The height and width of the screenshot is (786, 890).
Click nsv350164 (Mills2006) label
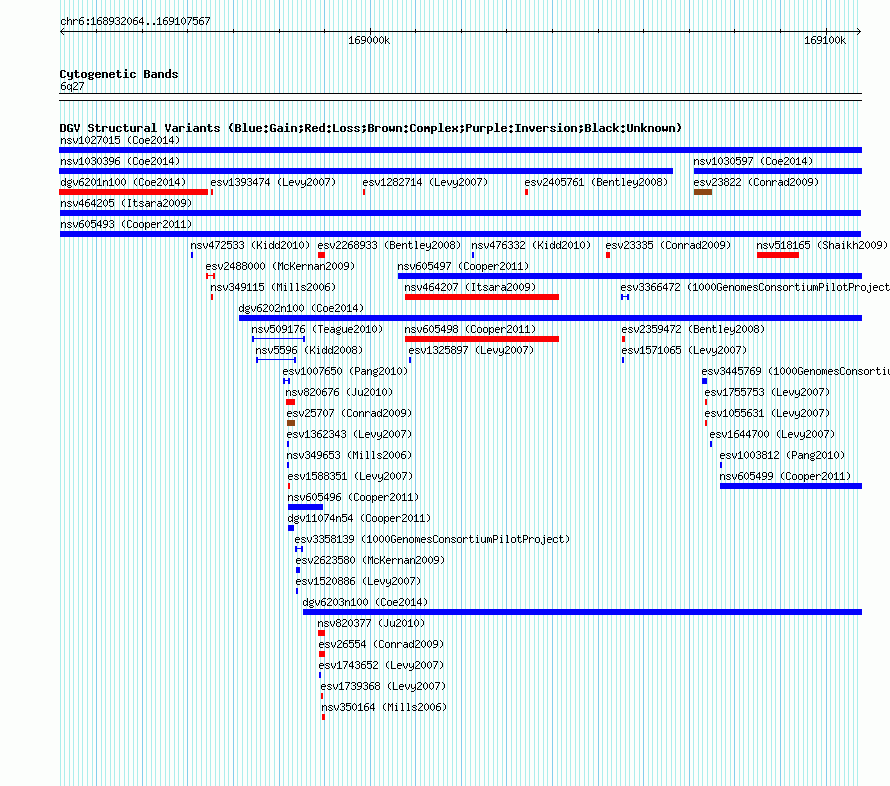point(384,707)
